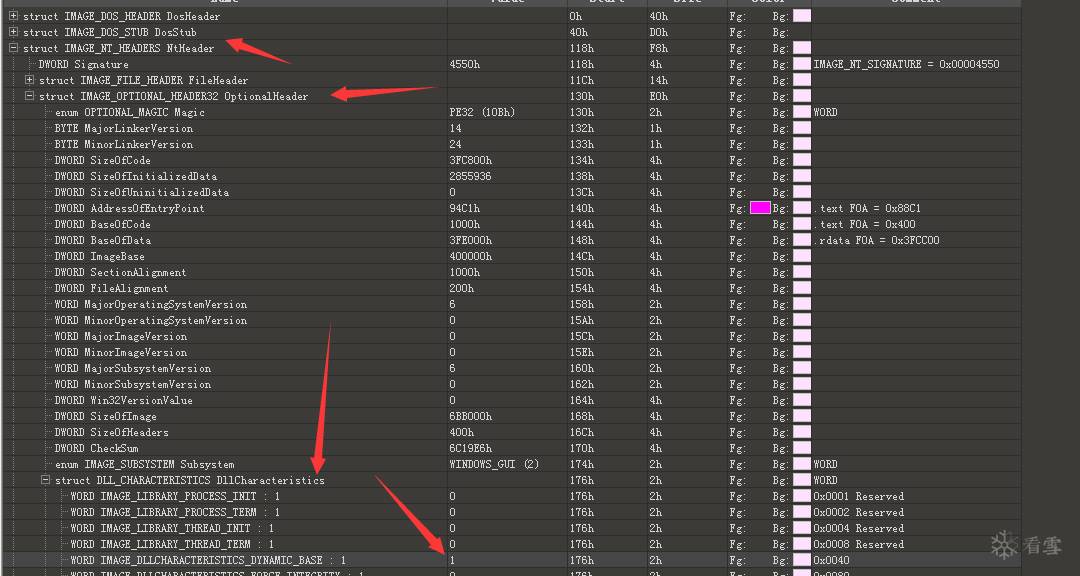Expand struct IMAGE_DOS_HEADER DosHeader node

tap(13, 16)
